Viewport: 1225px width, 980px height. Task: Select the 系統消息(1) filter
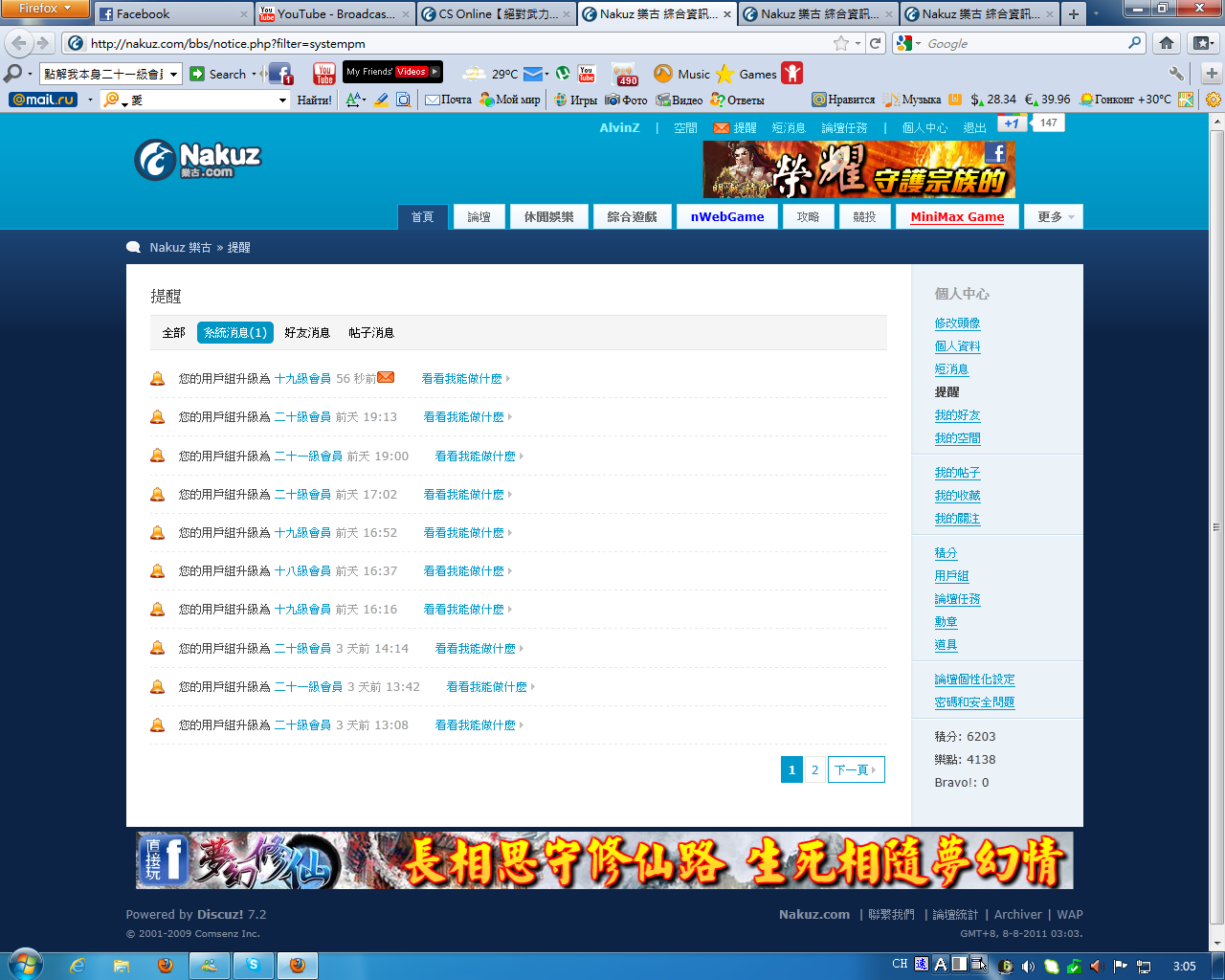click(235, 333)
